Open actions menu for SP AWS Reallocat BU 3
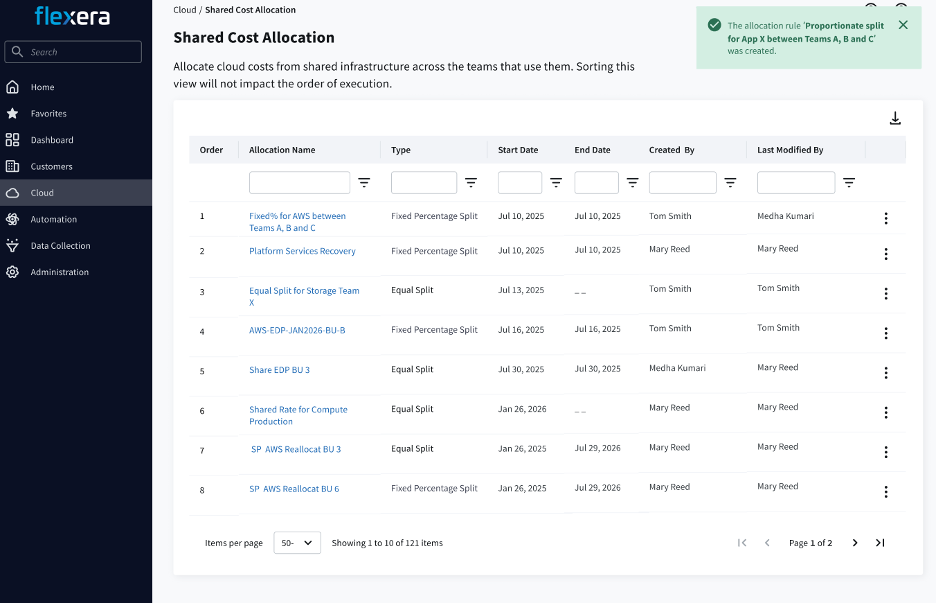The image size is (936, 604). click(886, 452)
